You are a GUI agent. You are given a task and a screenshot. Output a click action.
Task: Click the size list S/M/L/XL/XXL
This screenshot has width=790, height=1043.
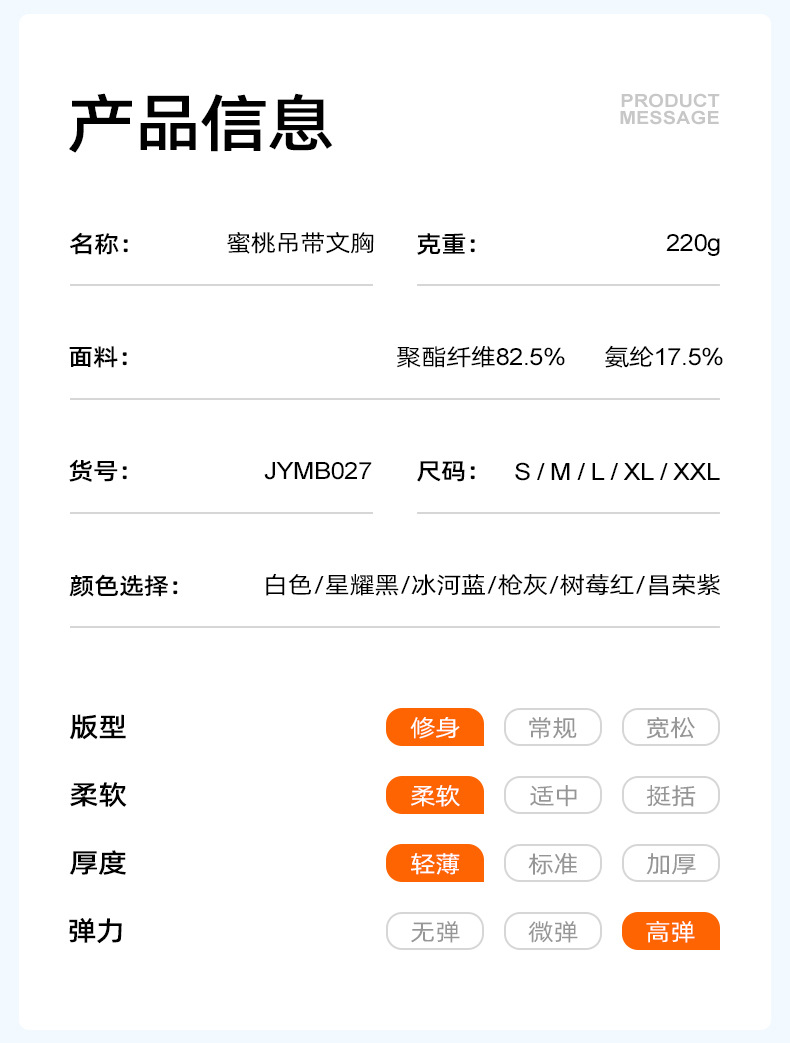[x=616, y=471]
